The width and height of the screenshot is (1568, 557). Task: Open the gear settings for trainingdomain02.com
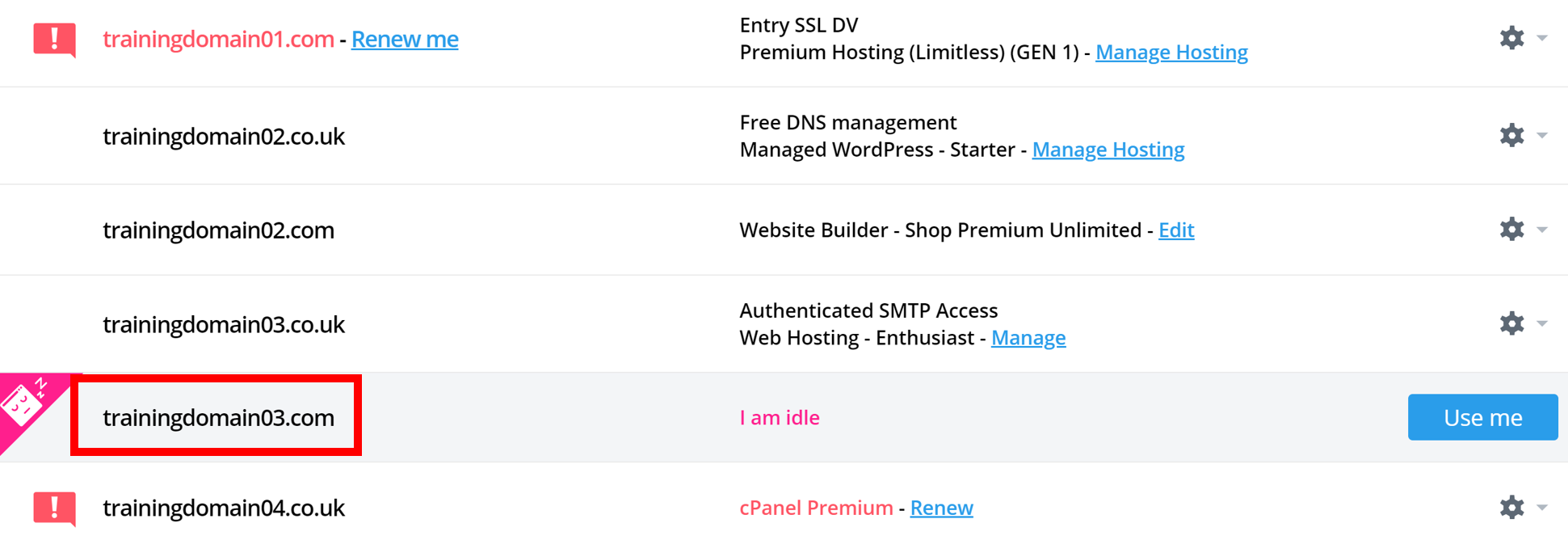point(1511,229)
